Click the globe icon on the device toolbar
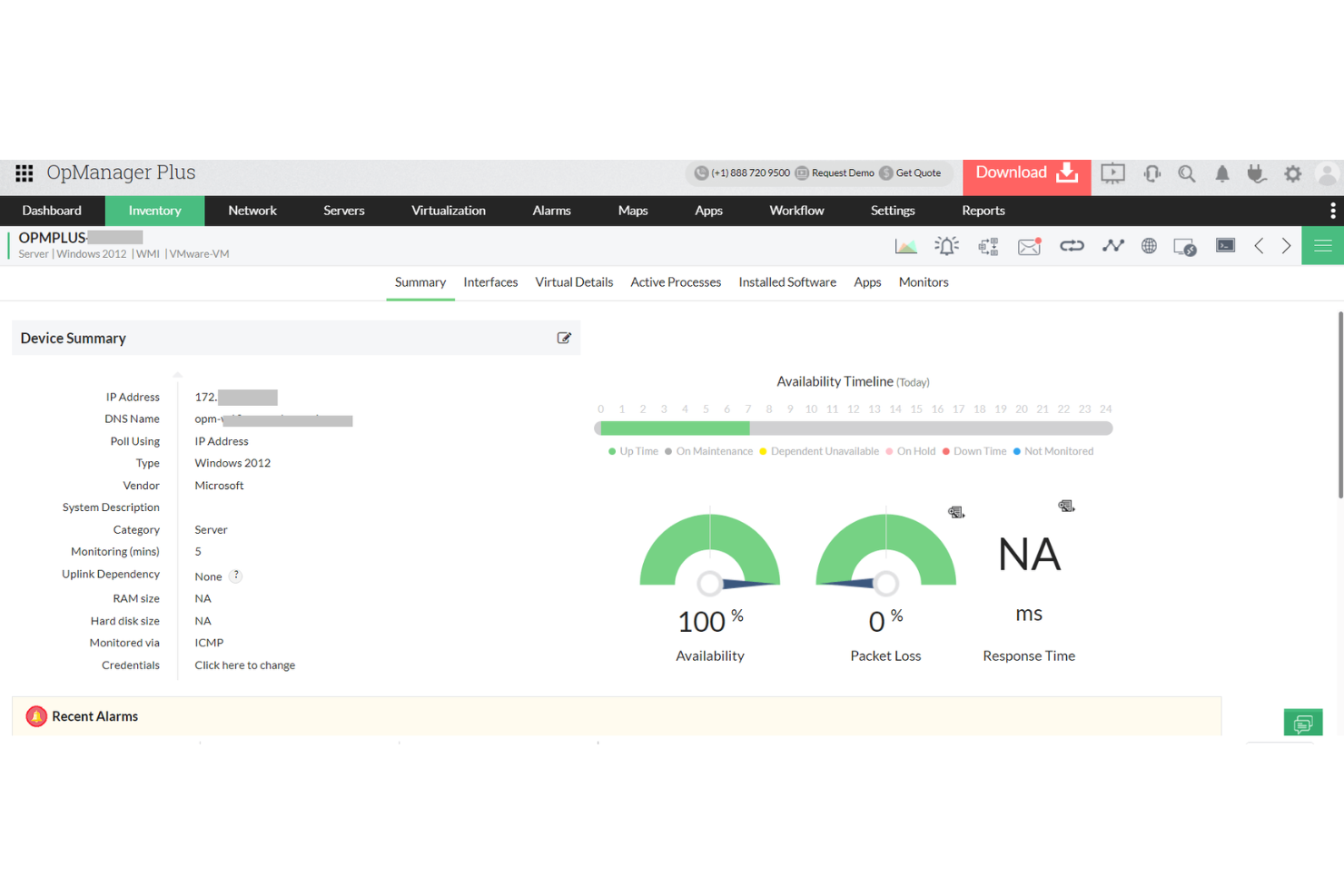This screenshot has width=1344, height=896. click(x=1149, y=245)
